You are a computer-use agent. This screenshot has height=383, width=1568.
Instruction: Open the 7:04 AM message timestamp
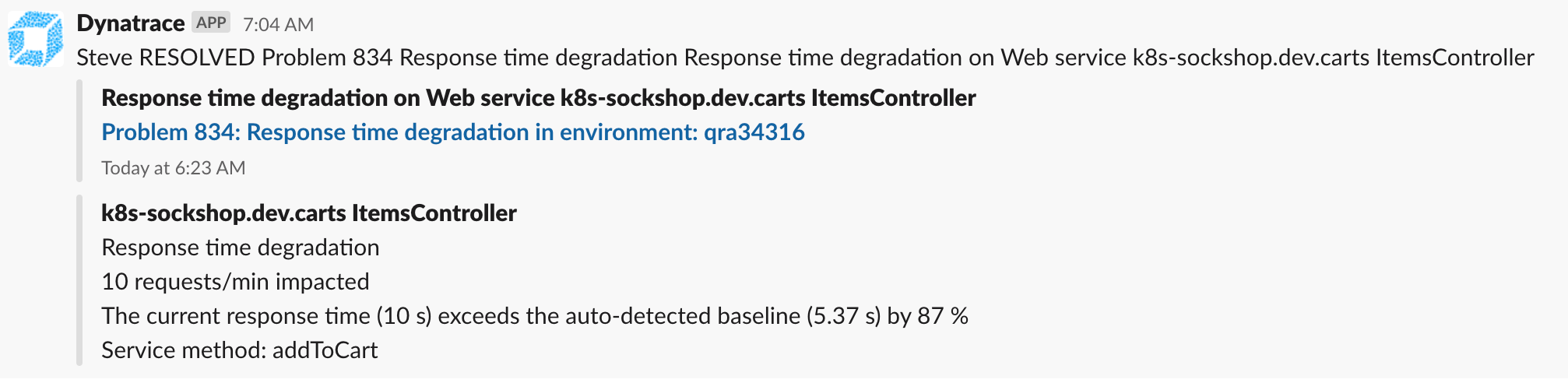click(278, 25)
